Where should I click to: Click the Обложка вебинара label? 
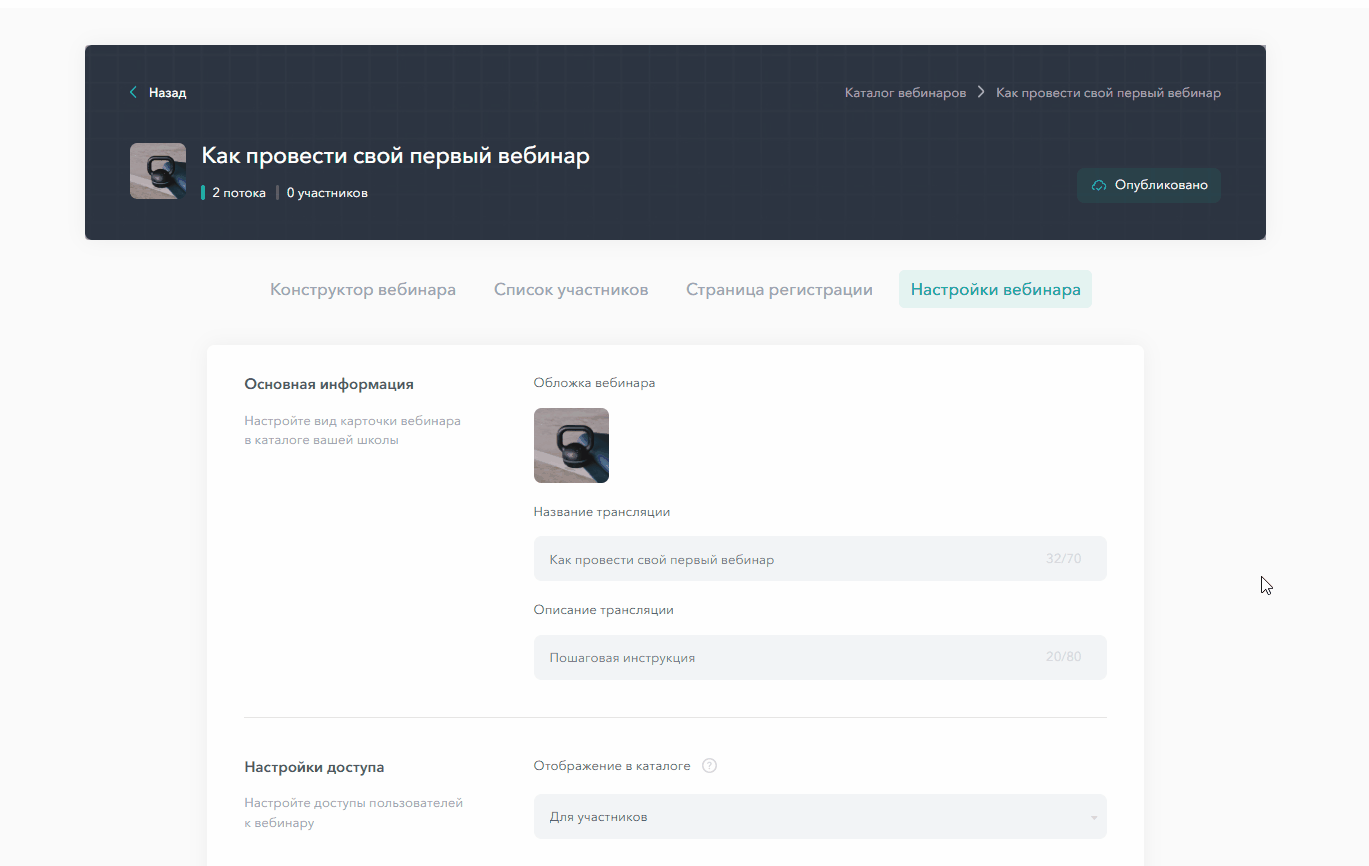pyautogui.click(x=594, y=383)
